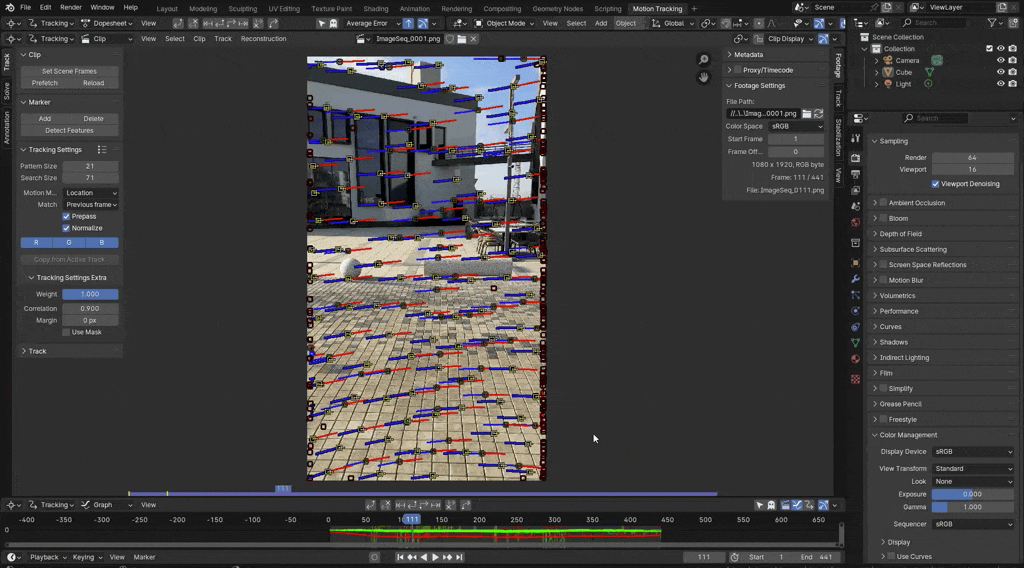Open the Motion Model Location dropdown

(x=90, y=193)
